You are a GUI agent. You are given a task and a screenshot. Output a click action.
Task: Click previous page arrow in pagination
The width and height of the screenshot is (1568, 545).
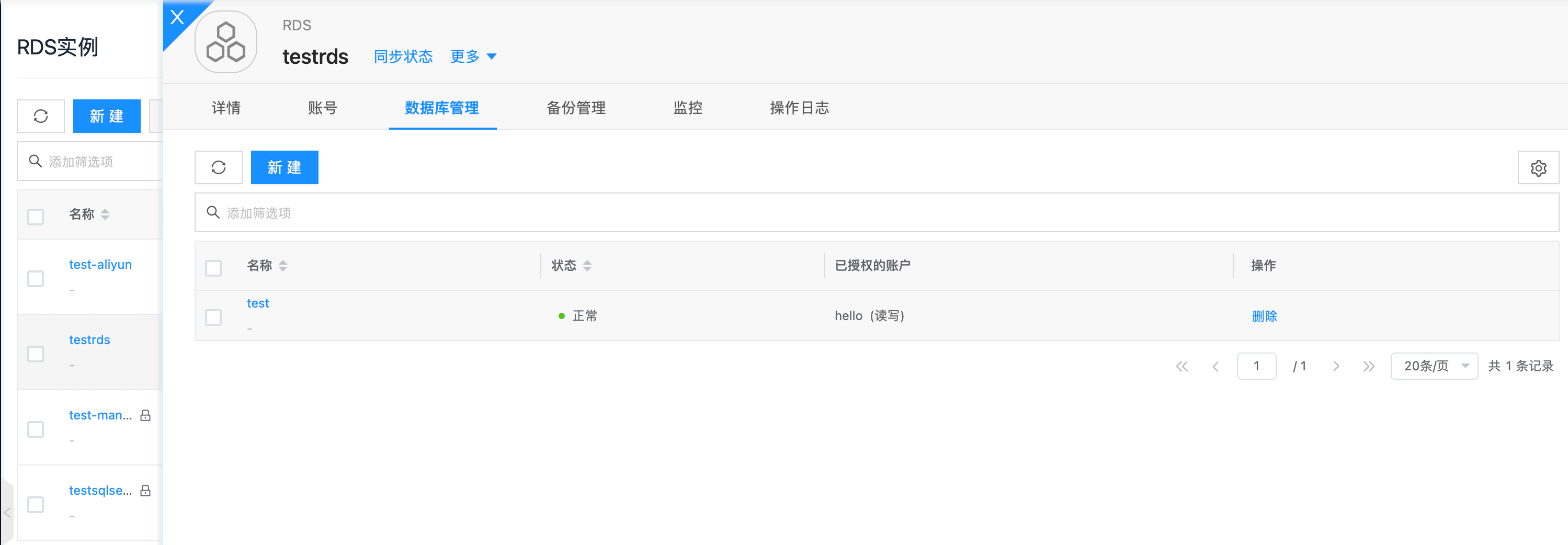[1215, 366]
